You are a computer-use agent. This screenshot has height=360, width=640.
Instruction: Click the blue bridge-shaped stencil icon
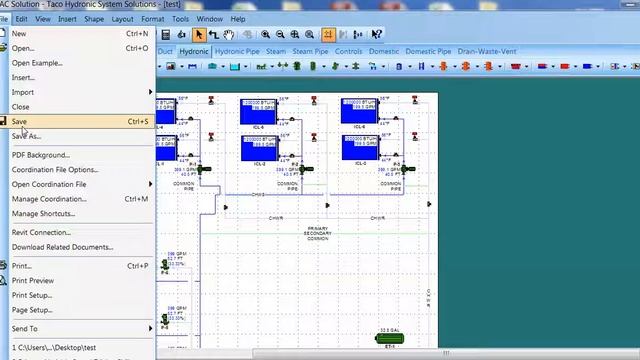coord(192,67)
